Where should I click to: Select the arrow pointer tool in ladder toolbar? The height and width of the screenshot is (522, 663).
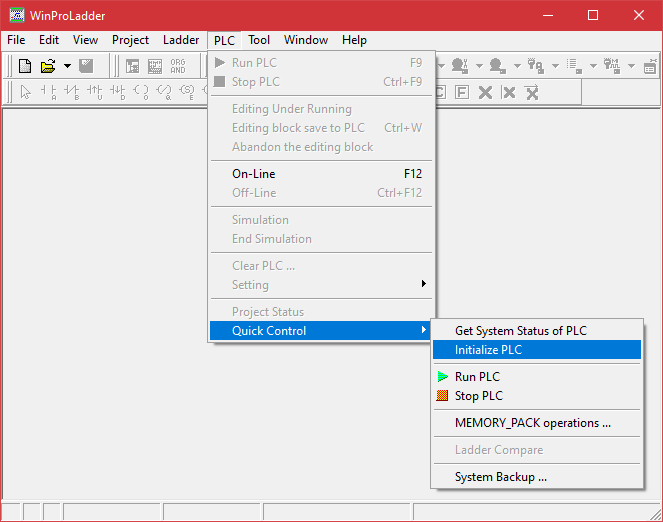click(25, 91)
